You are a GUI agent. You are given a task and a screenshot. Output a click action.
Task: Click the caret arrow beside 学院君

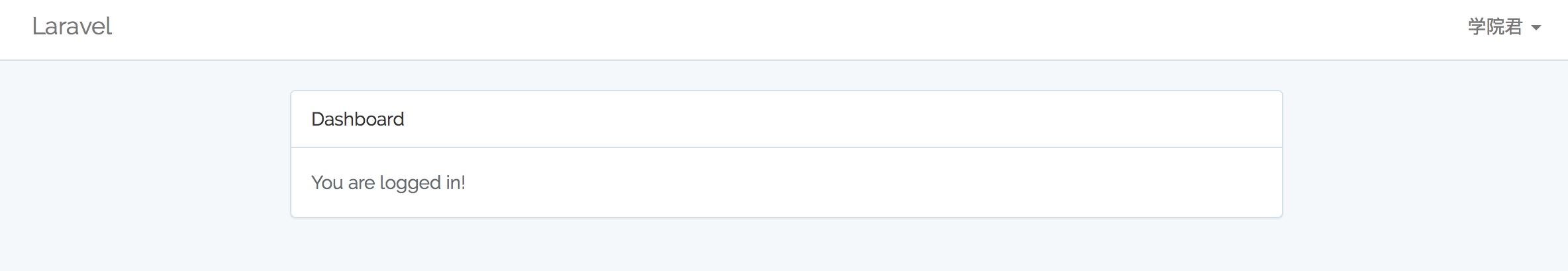click(x=1536, y=28)
